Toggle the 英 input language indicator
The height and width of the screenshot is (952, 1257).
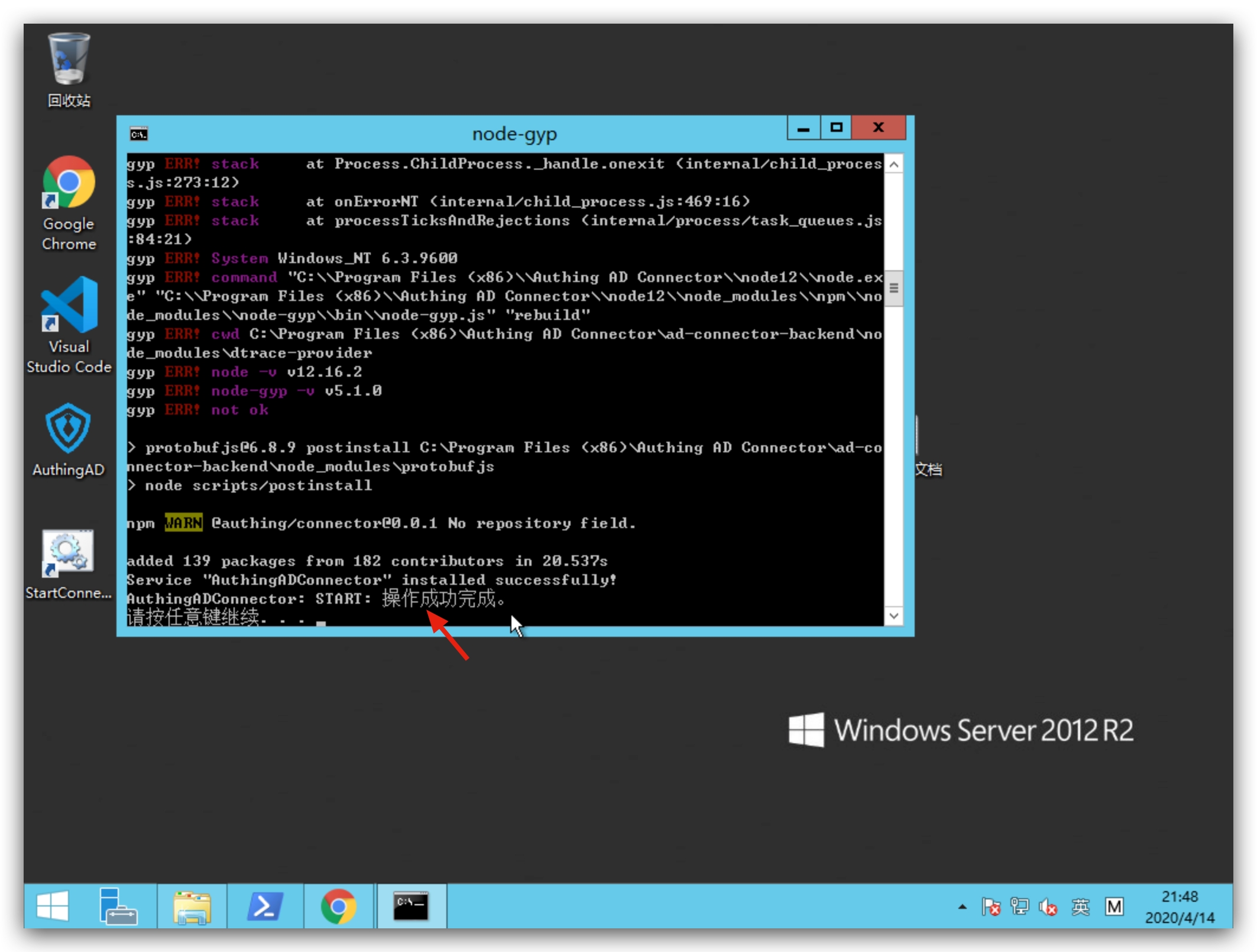pos(1080,906)
